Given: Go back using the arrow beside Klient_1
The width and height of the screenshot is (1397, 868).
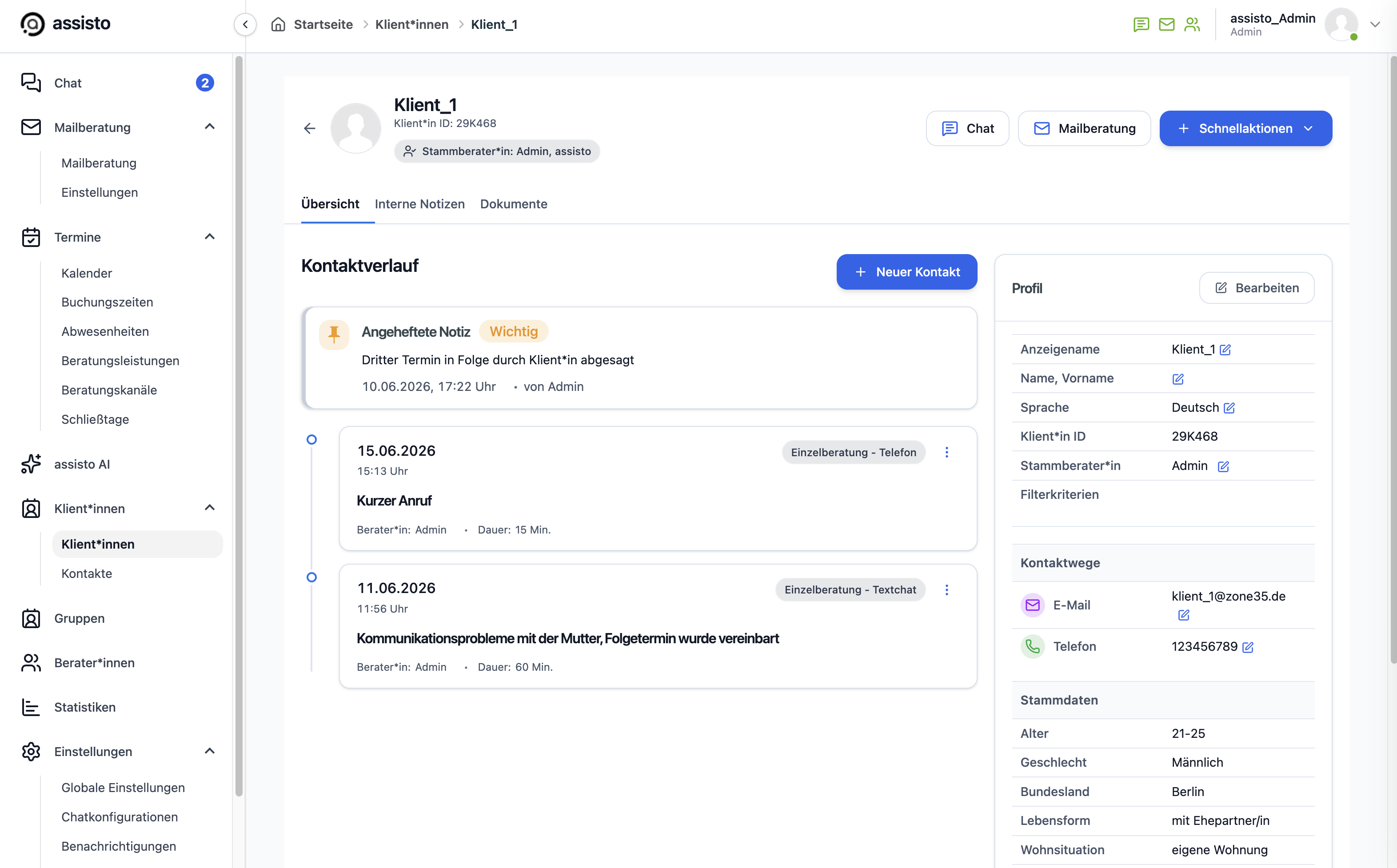Looking at the screenshot, I should (x=310, y=128).
